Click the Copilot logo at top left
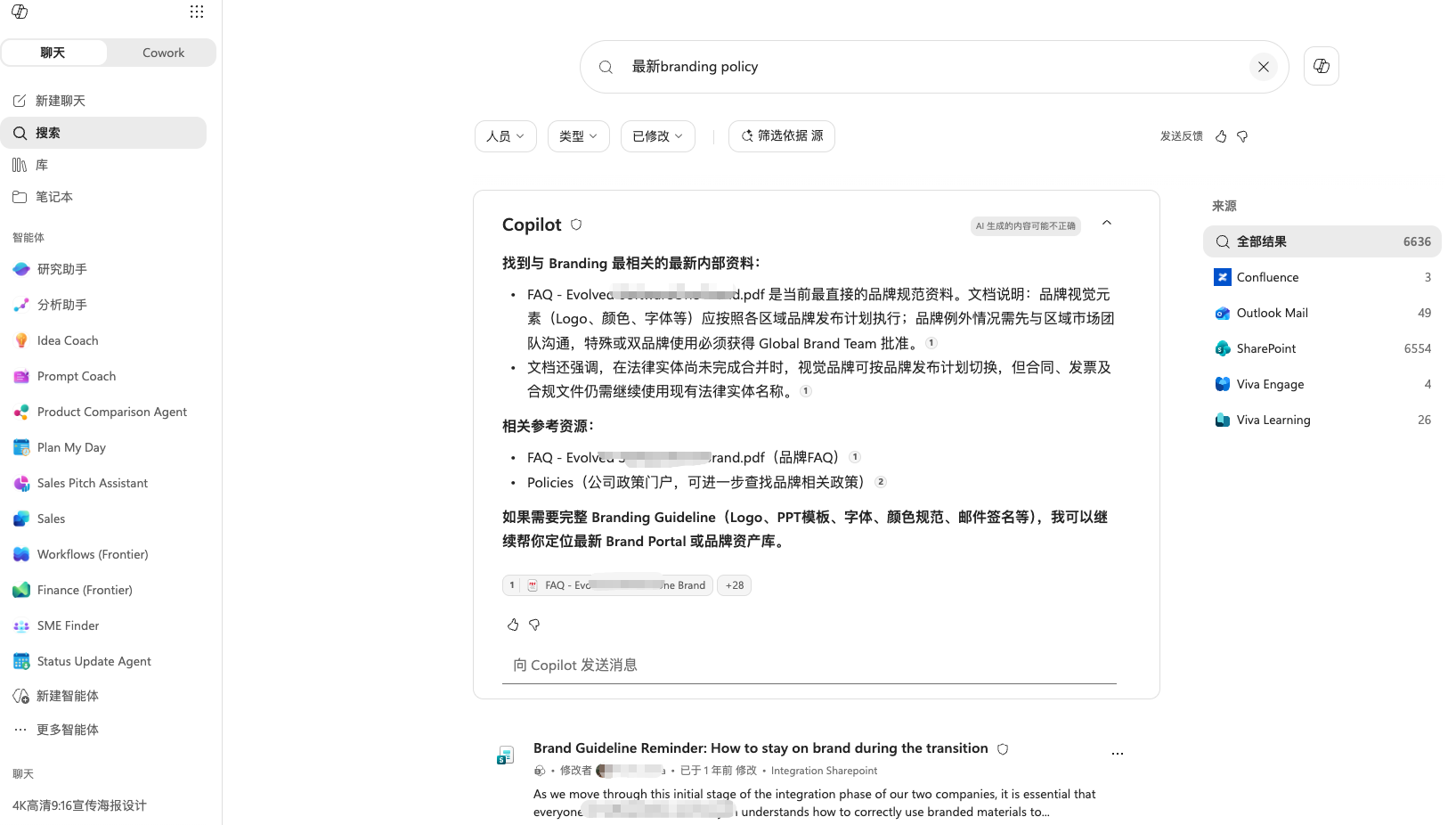This screenshot has width=1456, height=825. pos(20,12)
